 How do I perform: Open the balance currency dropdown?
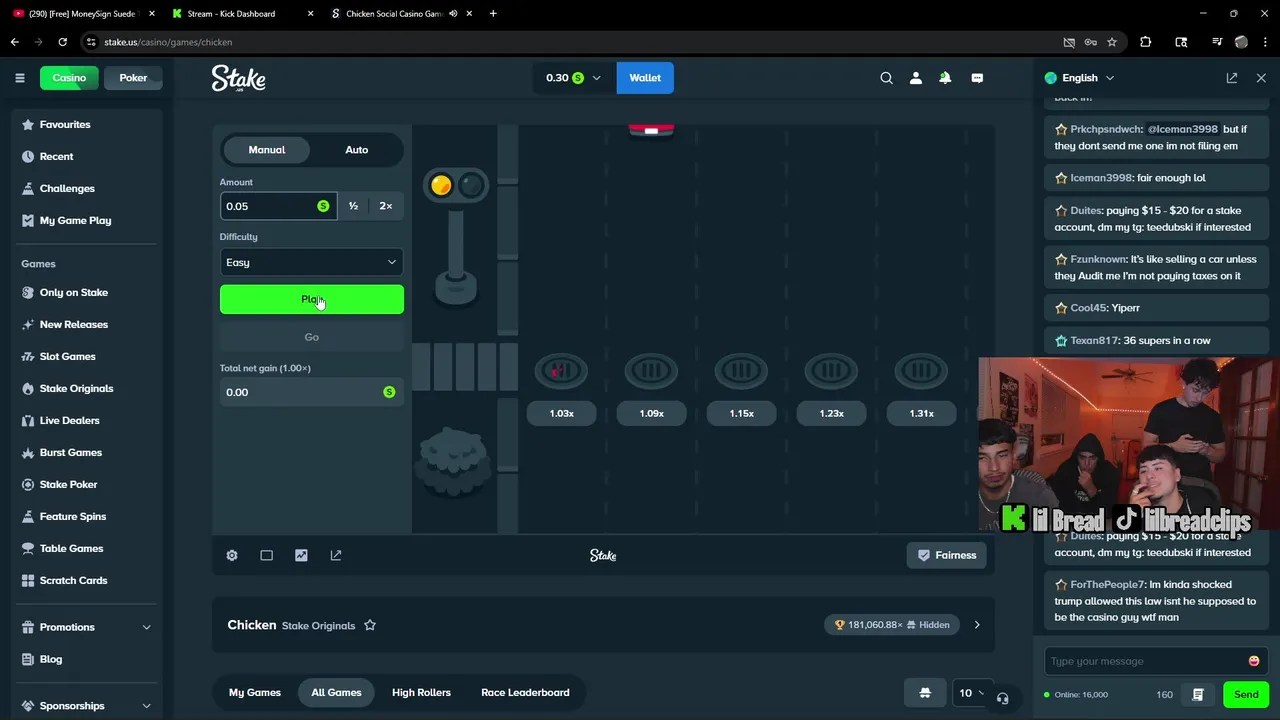pos(573,78)
